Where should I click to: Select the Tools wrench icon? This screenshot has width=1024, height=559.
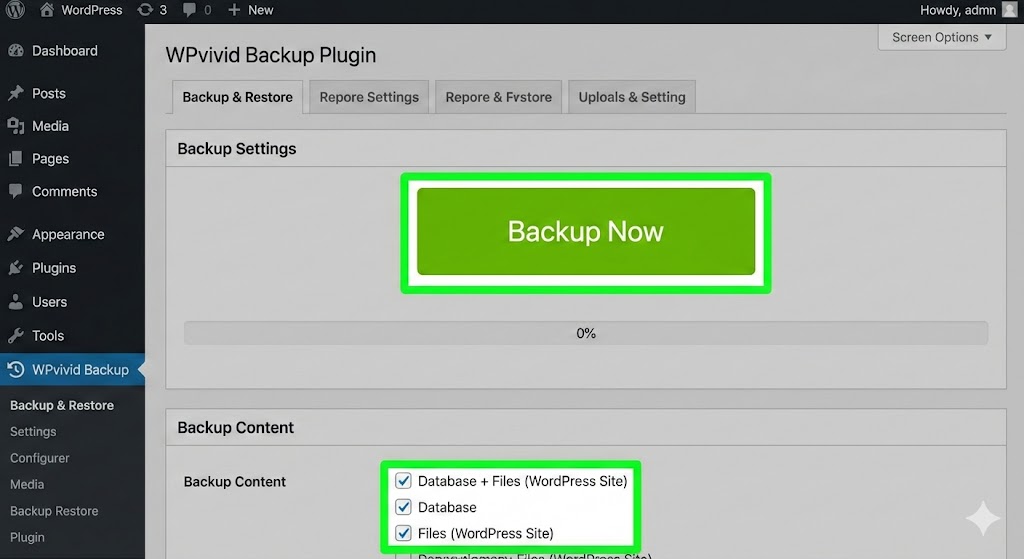[15, 336]
